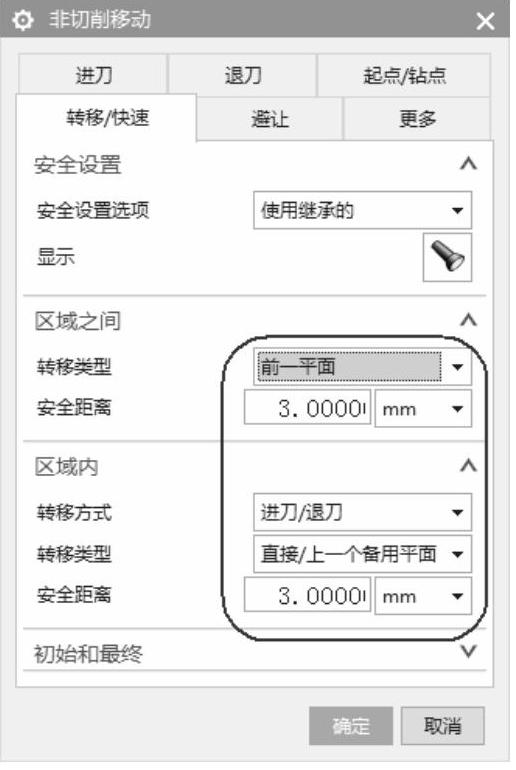
Task: Collapse the 区域内 section
Action: pyautogui.click(x=468, y=465)
